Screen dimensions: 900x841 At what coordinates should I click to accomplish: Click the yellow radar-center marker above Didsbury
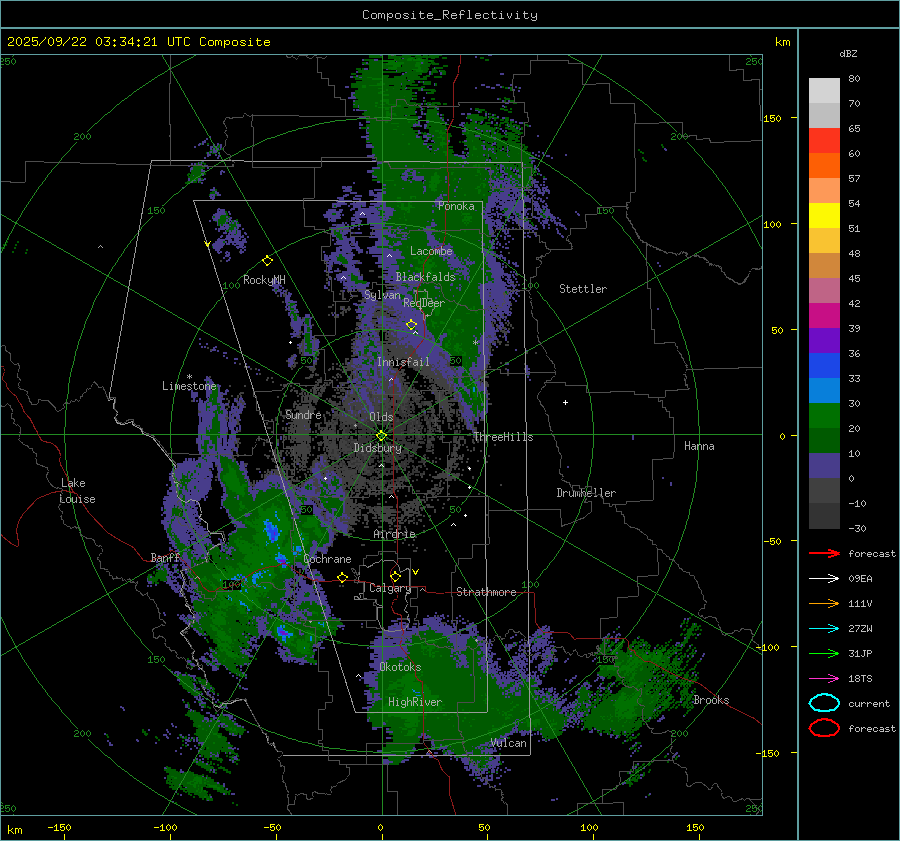[381, 435]
